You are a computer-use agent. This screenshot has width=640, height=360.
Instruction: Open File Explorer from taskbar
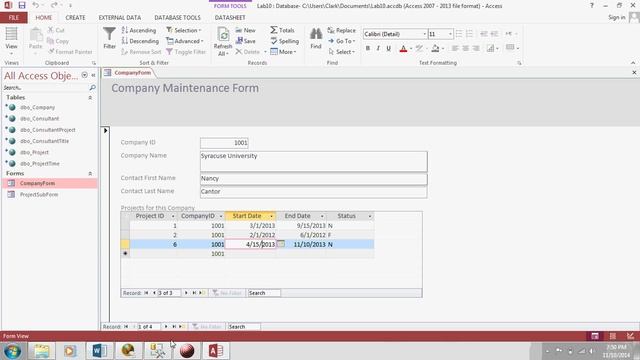click(x=41, y=351)
